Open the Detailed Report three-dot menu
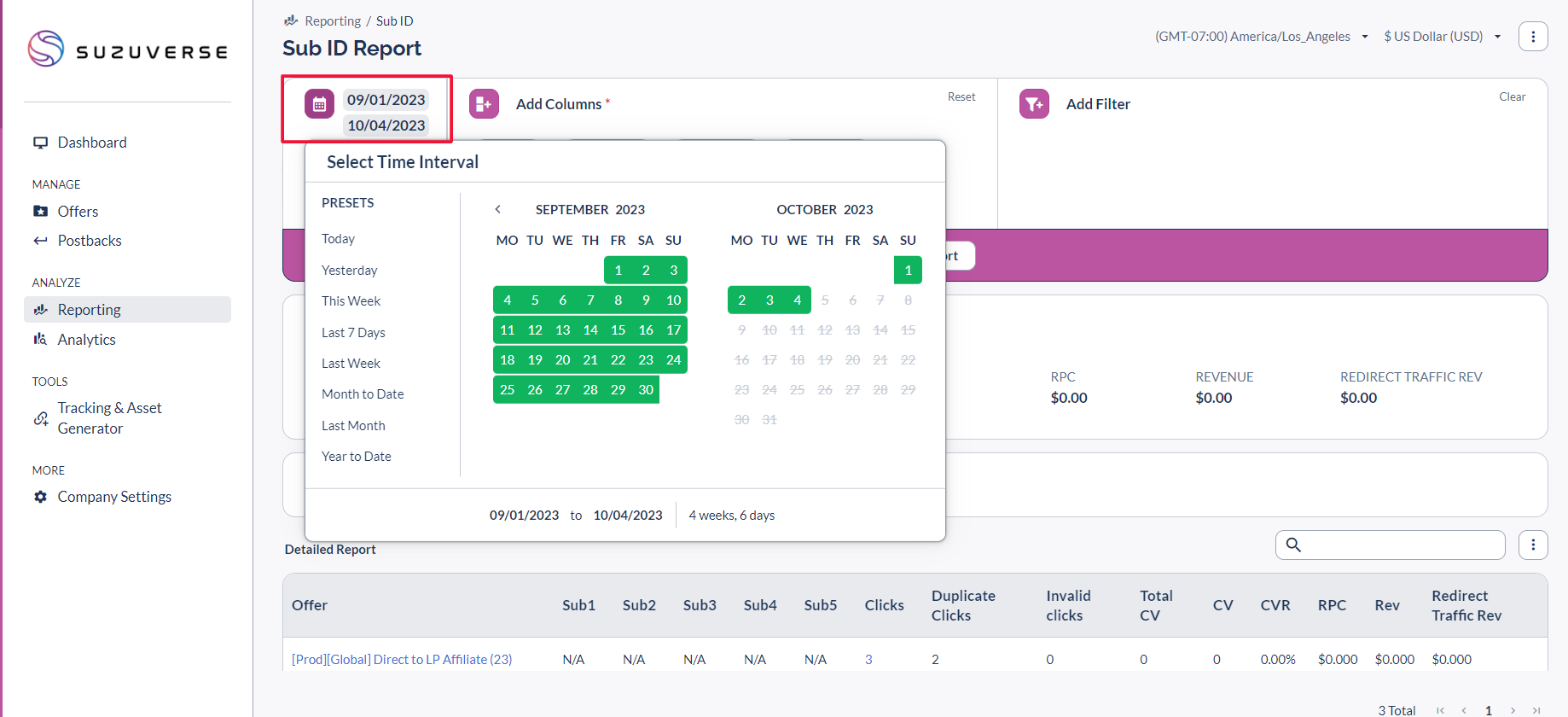 (x=1532, y=545)
